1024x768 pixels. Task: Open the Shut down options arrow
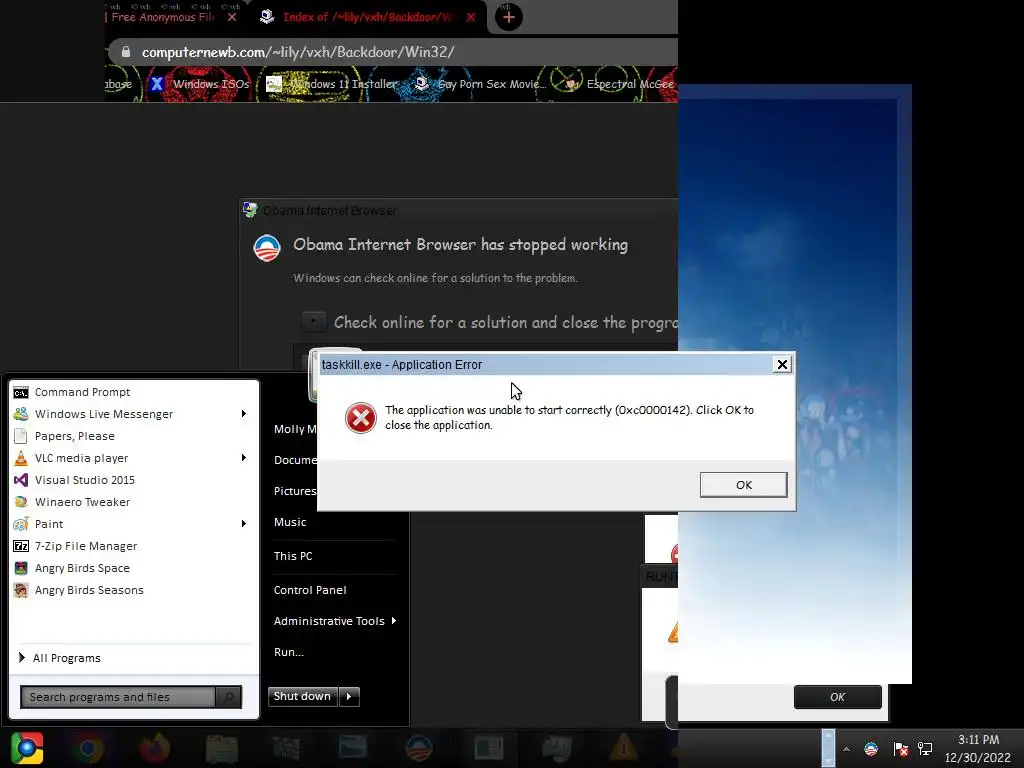pyautogui.click(x=349, y=696)
